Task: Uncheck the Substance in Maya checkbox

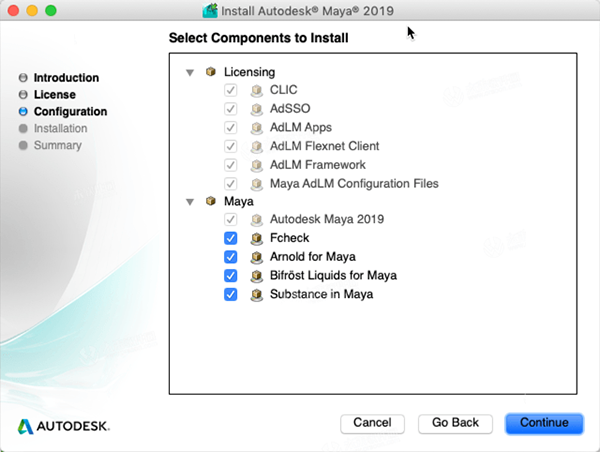Action: pyautogui.click(x=230, y=294)
